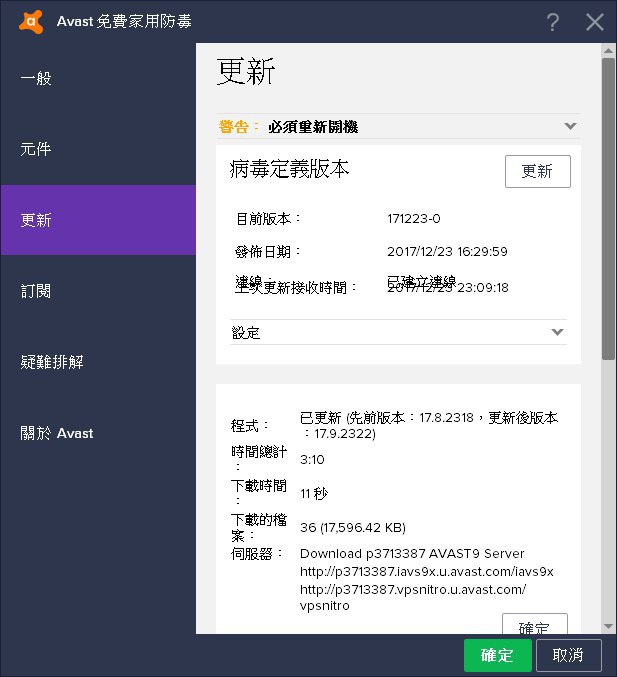
Task: Go to the 訂閱 section
Action: (36, 291)
